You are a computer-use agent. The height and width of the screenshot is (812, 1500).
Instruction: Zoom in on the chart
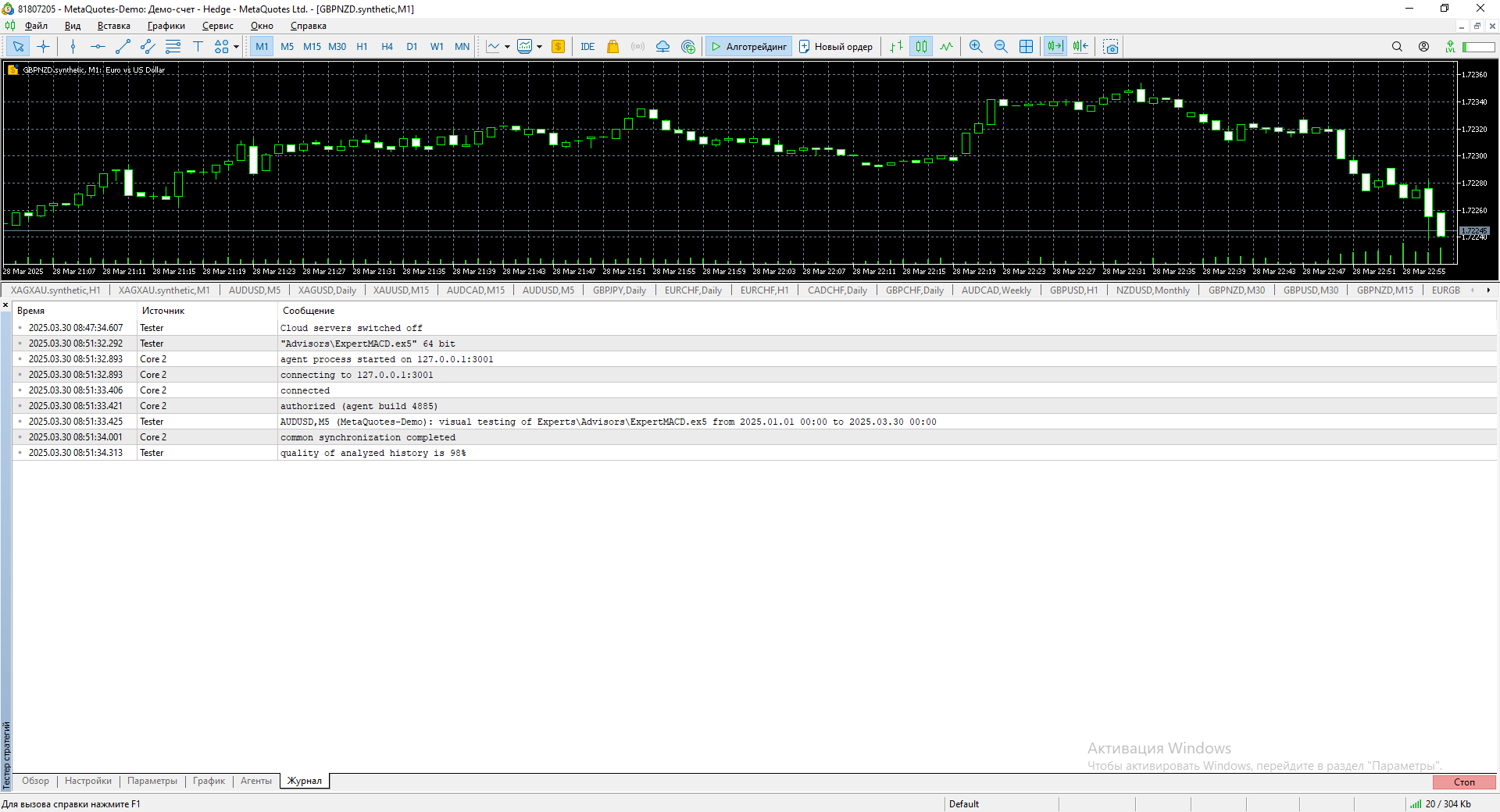tap(976, 47)
